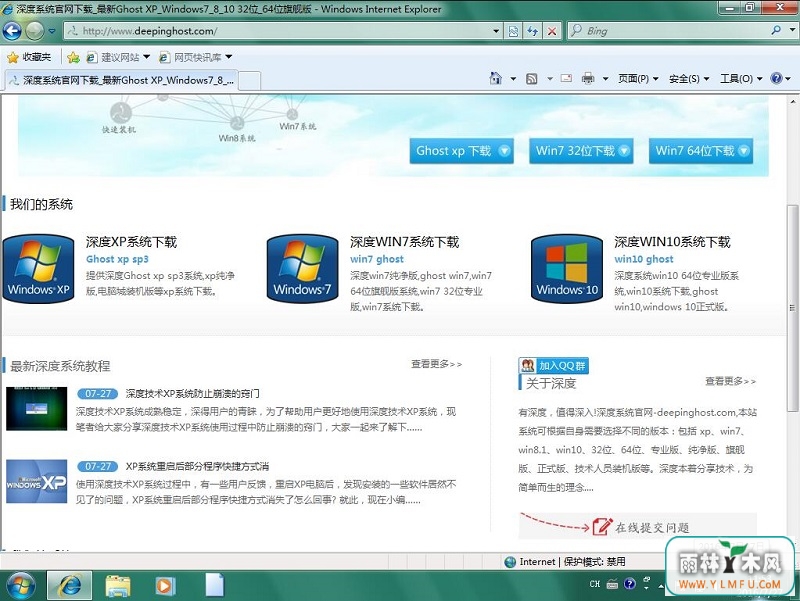The height and width of the screenshot is (601, 800).
Task: Expand the address bar history dropdown arrow
Action: [496, 31]
